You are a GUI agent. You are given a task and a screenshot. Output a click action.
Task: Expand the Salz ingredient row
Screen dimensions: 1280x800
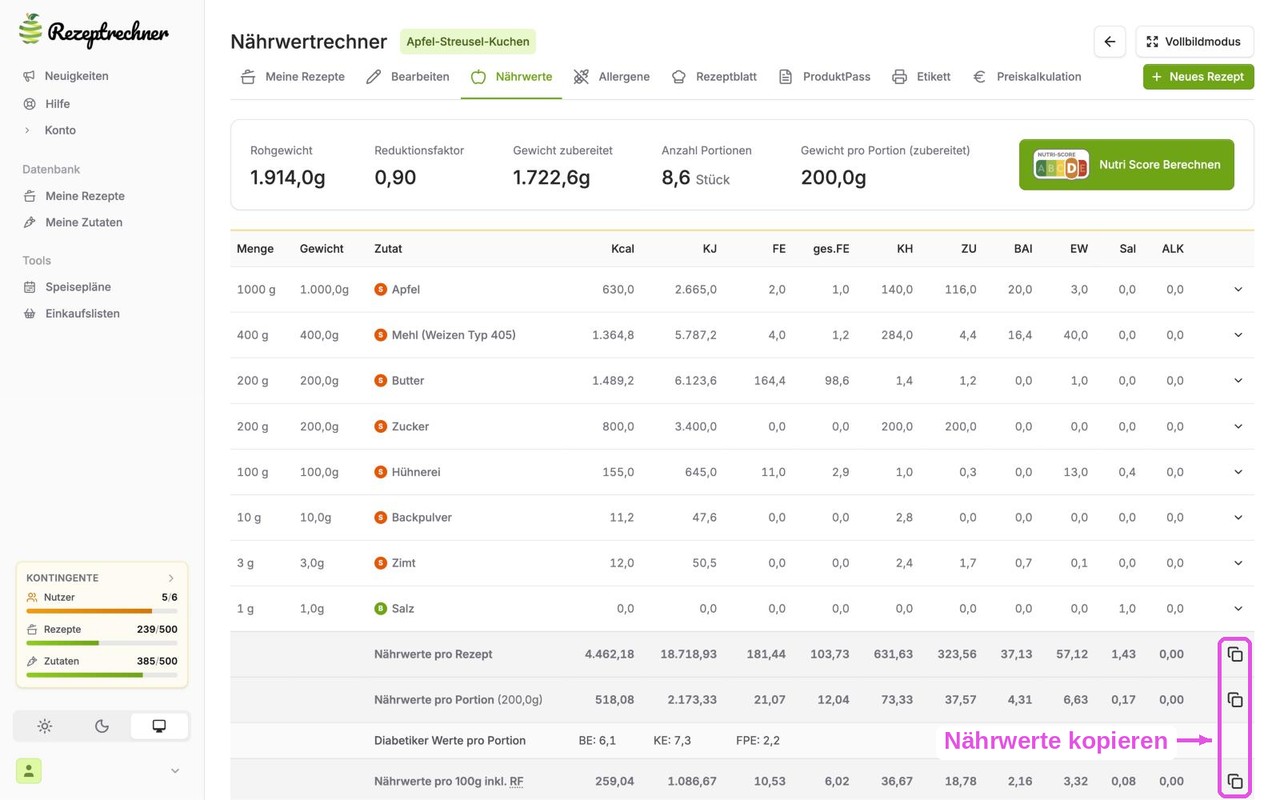click(1238, 608)
